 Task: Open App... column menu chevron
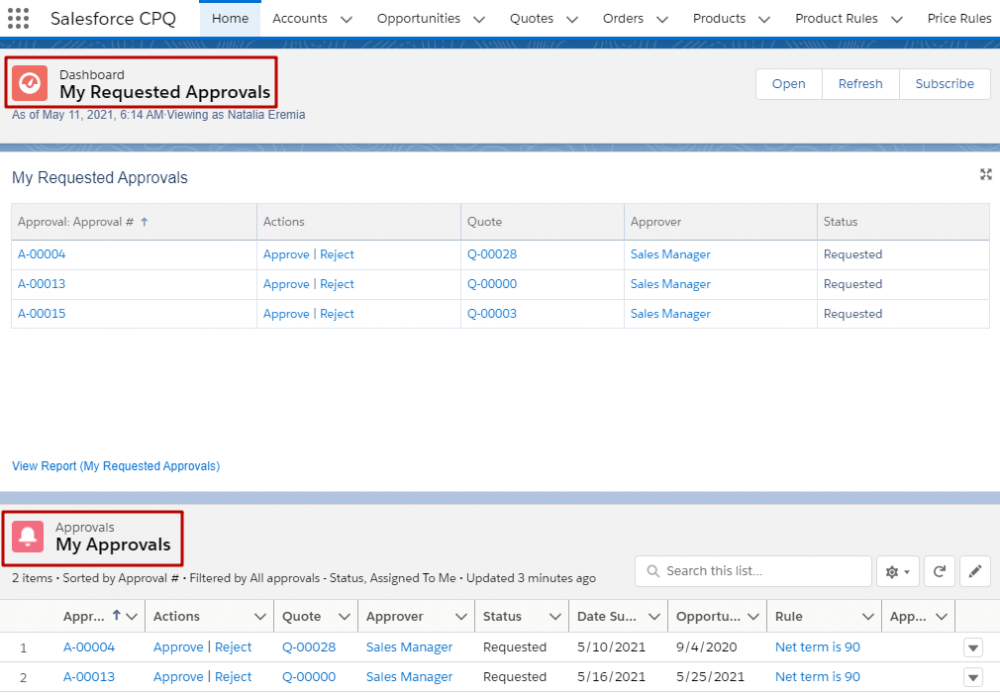click(x=941, y=617)
